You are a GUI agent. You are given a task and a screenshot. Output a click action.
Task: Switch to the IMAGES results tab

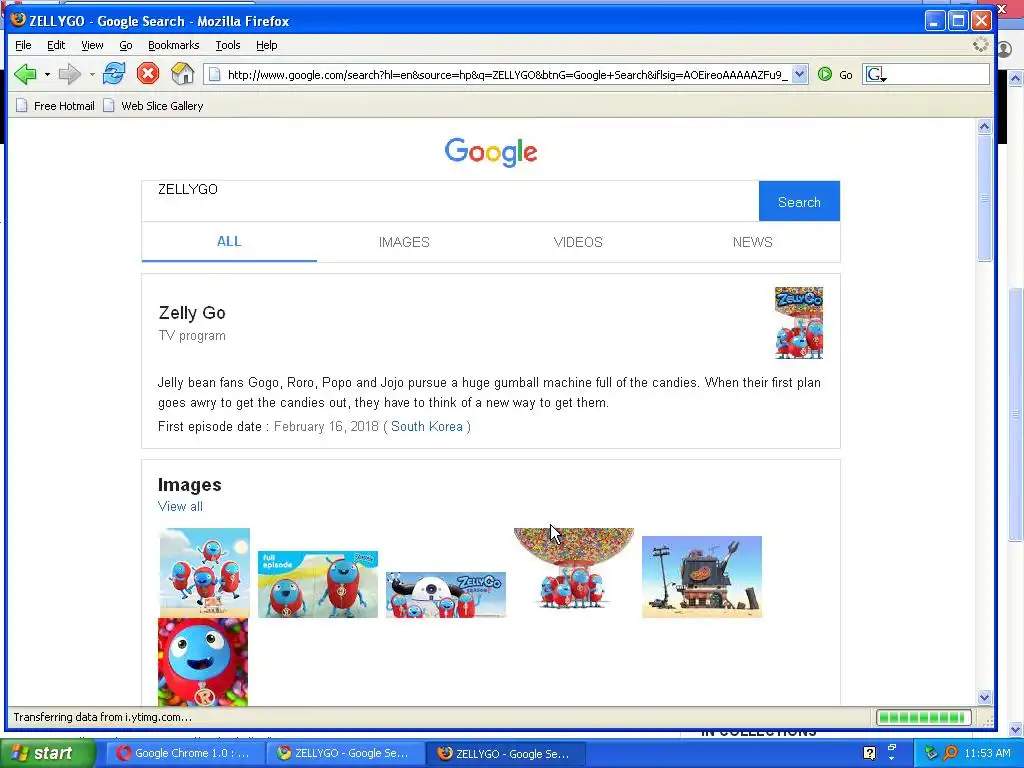click(x=404, y=242)
